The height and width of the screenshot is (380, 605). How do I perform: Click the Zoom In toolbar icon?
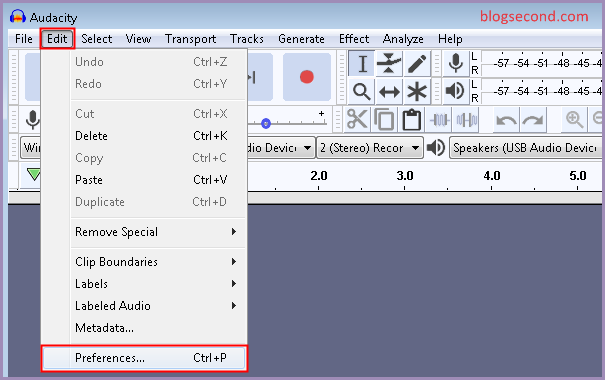point(574,120)
